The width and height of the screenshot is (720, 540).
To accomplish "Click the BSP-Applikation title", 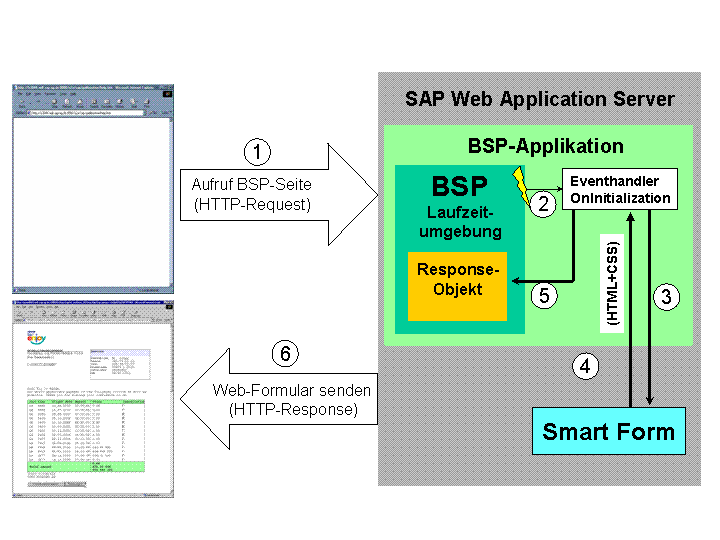I will [546, 146].
